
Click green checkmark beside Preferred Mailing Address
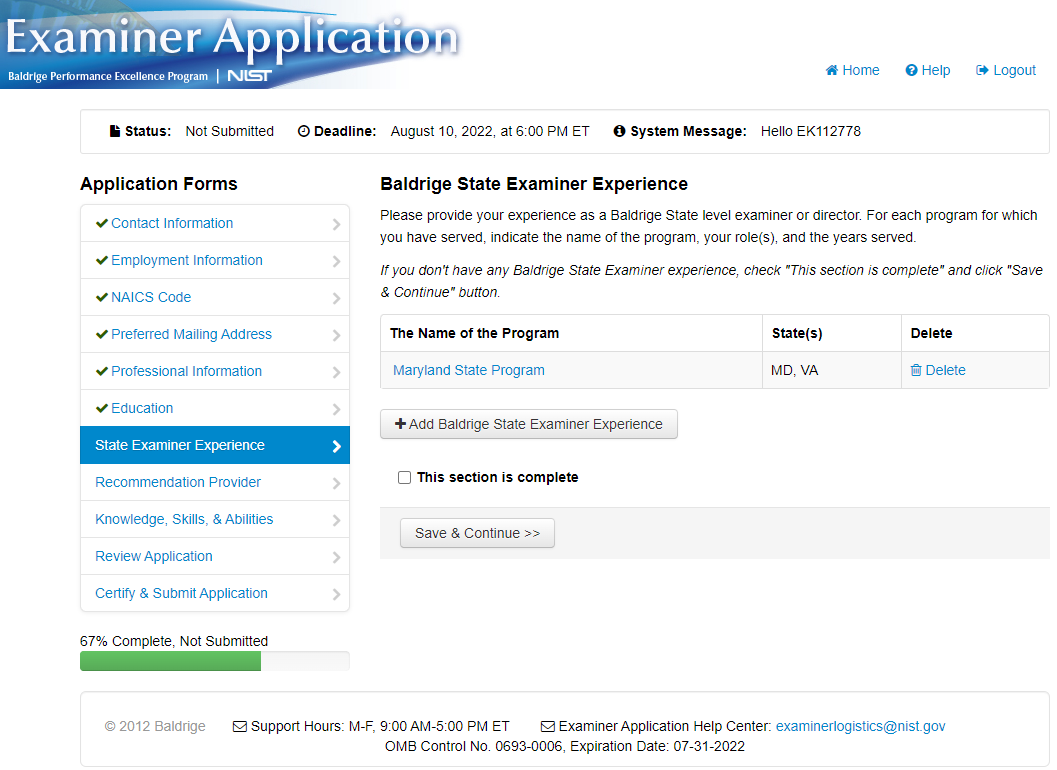point(102,334)
